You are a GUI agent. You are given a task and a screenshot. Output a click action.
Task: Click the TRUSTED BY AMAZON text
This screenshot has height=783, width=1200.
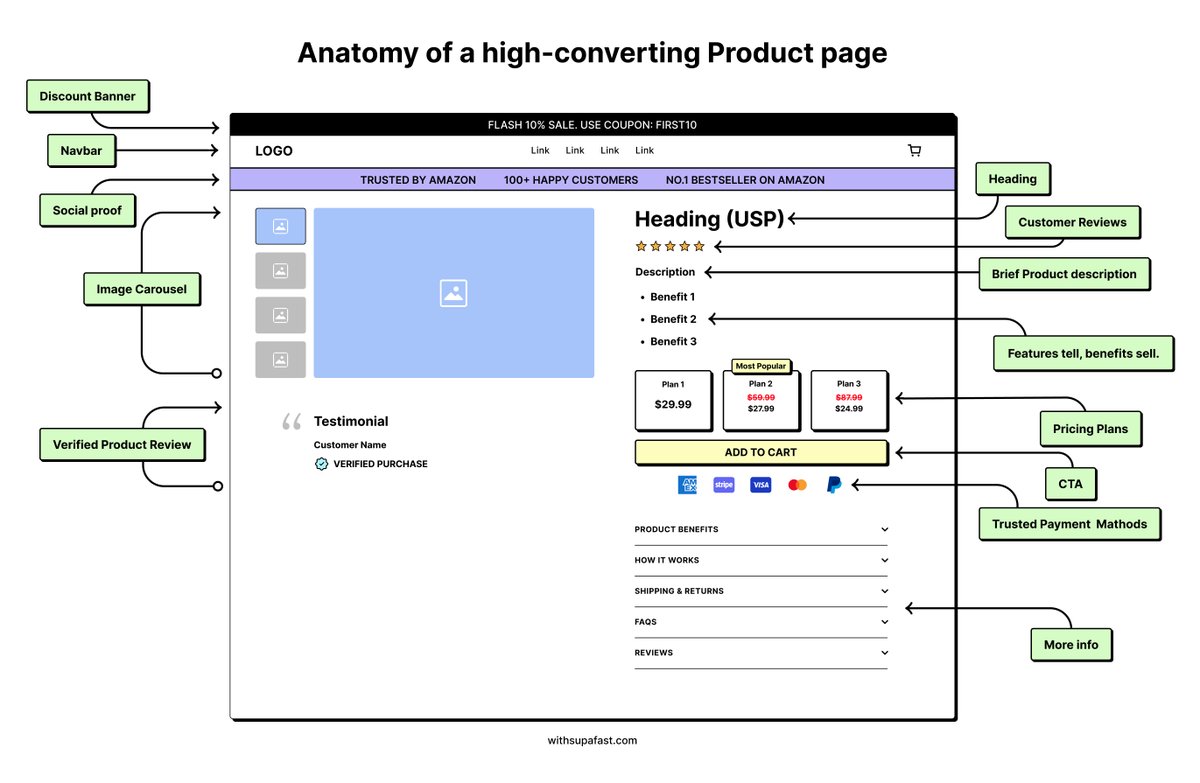click(x=418, y=180)
